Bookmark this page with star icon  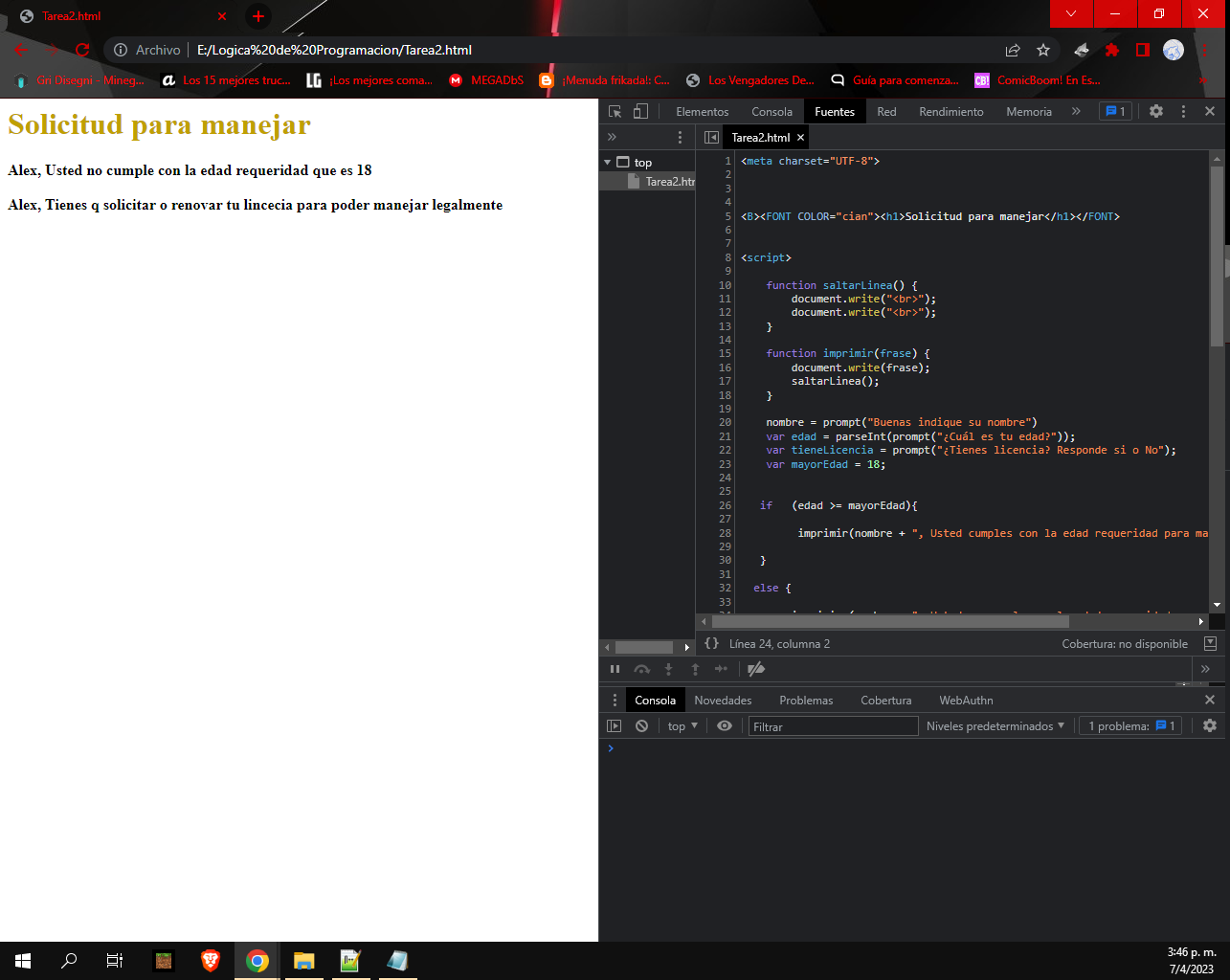pos(1043,50)
